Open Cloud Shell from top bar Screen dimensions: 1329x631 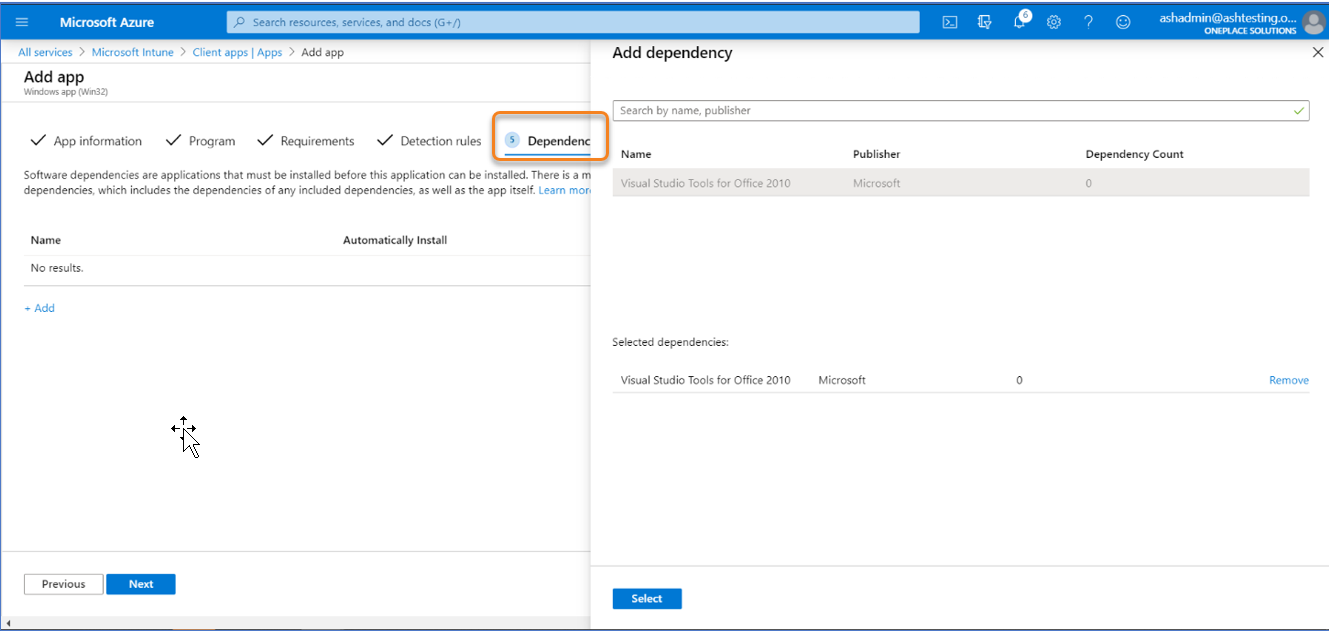point(951,22)
